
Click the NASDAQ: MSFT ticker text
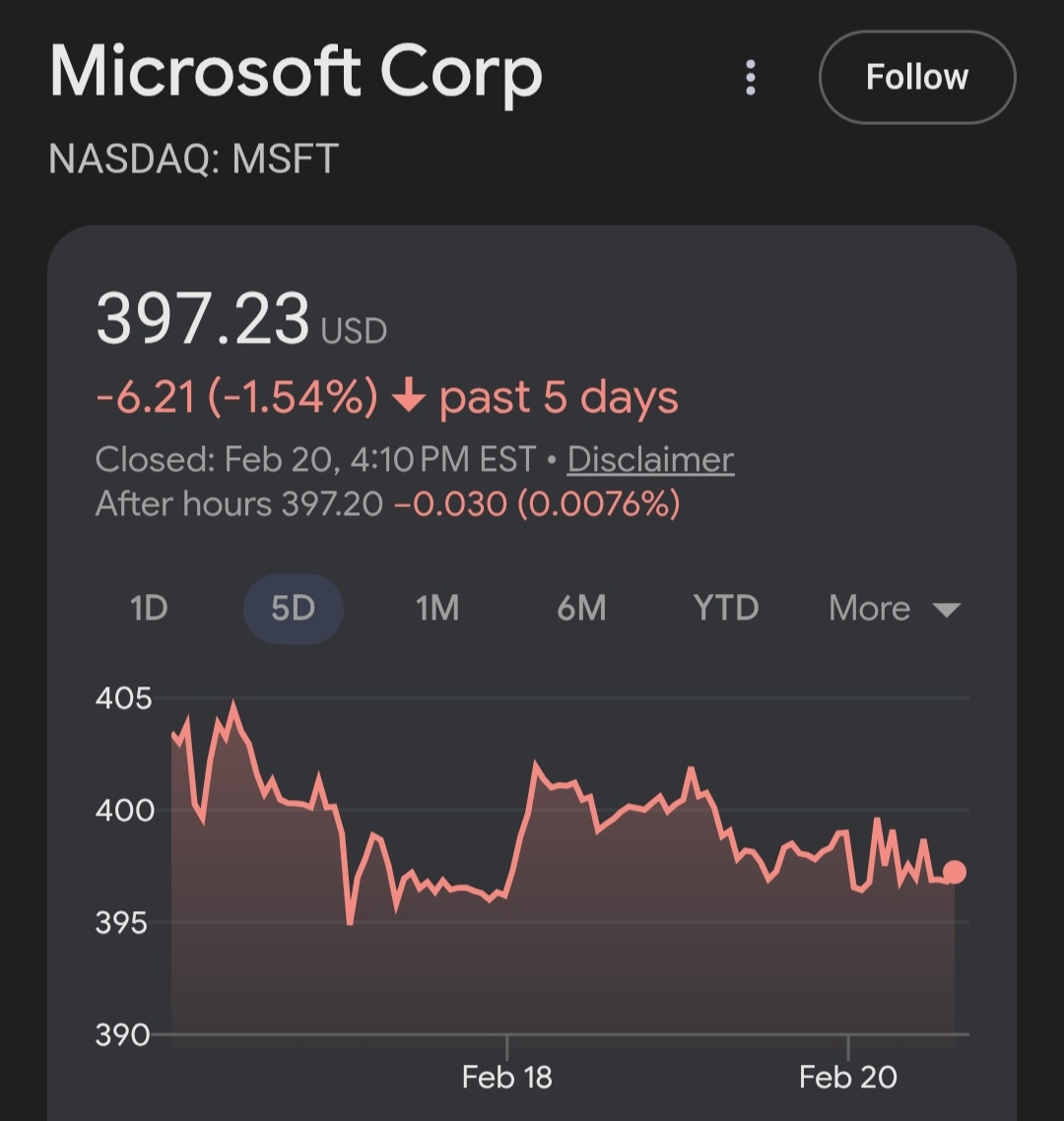[193, 159]
